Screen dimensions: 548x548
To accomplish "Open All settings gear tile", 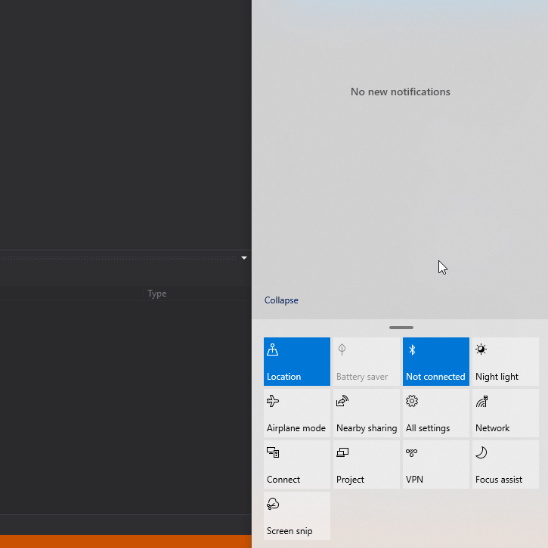I will [436, 413].
